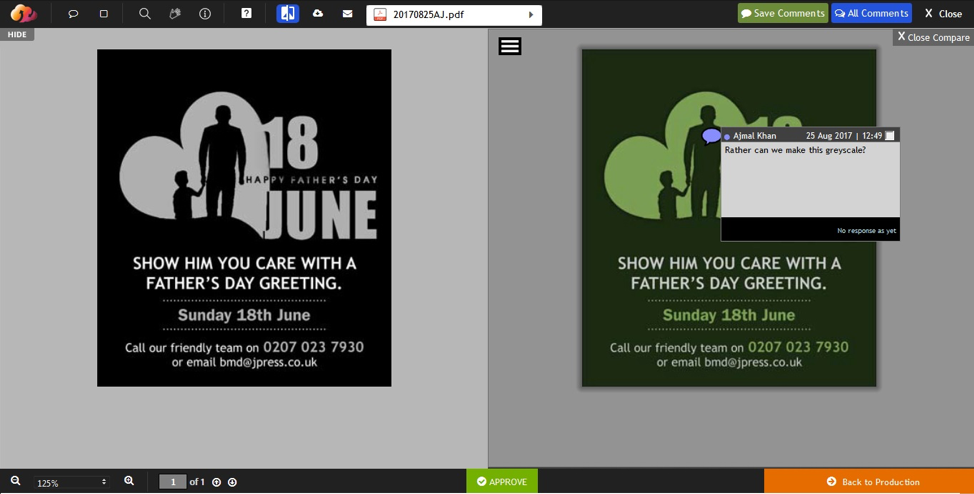Click Back to Production button
974x494 pixels.
(x=869, y=482)
